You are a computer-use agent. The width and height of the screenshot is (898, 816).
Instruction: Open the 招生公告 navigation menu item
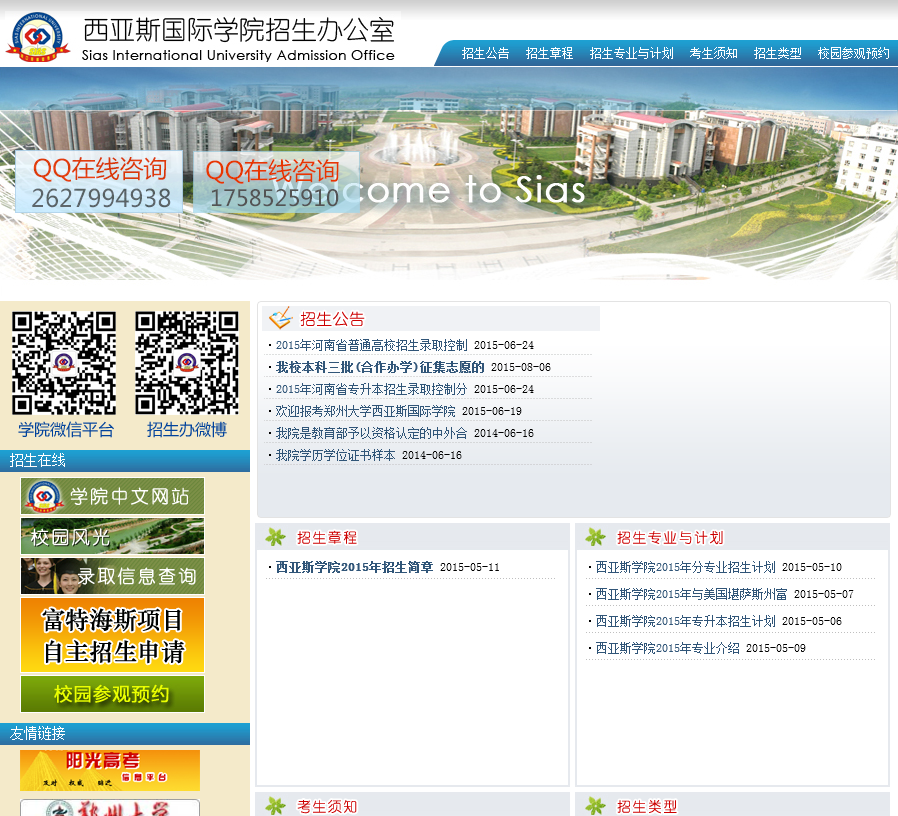(485, 54)
